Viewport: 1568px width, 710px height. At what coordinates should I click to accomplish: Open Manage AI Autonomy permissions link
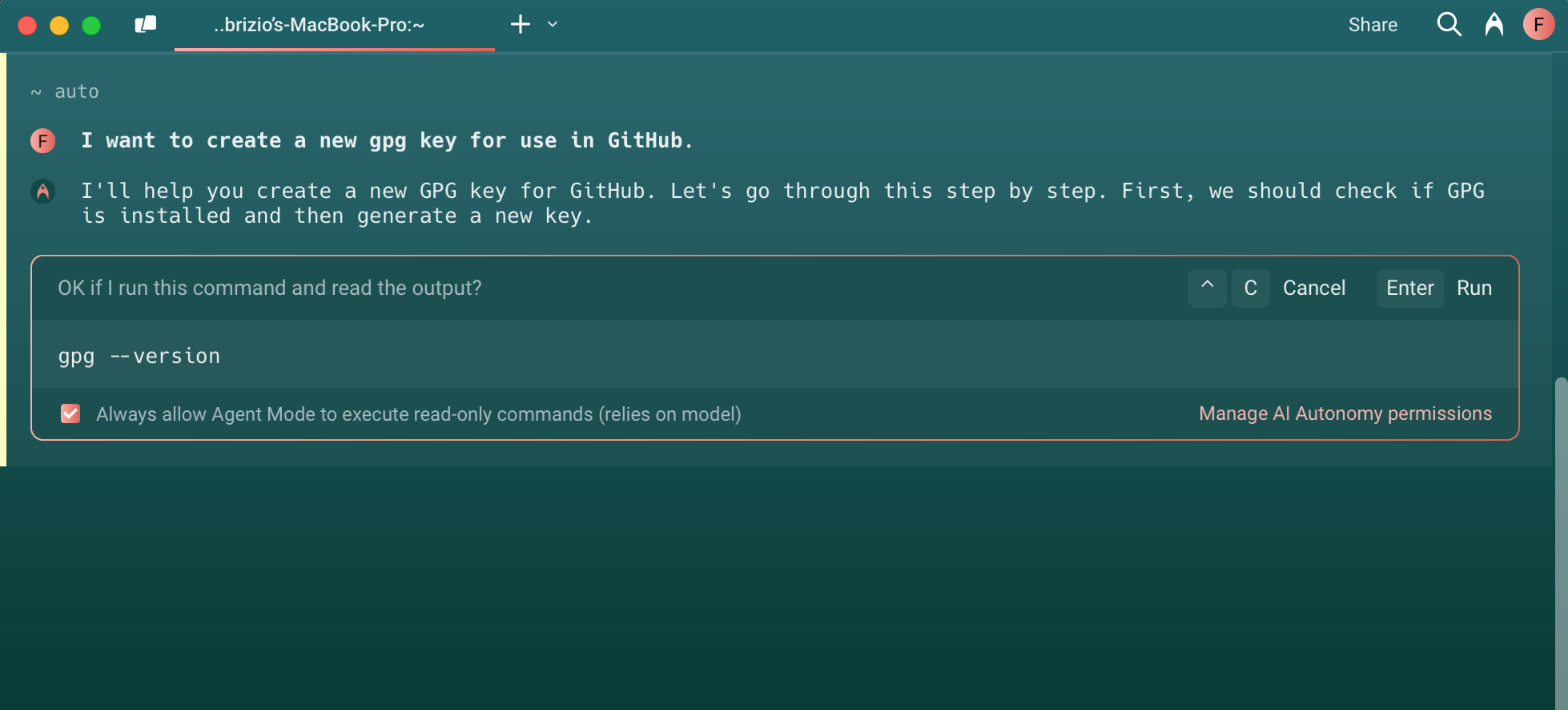(x=1345, y=413)
